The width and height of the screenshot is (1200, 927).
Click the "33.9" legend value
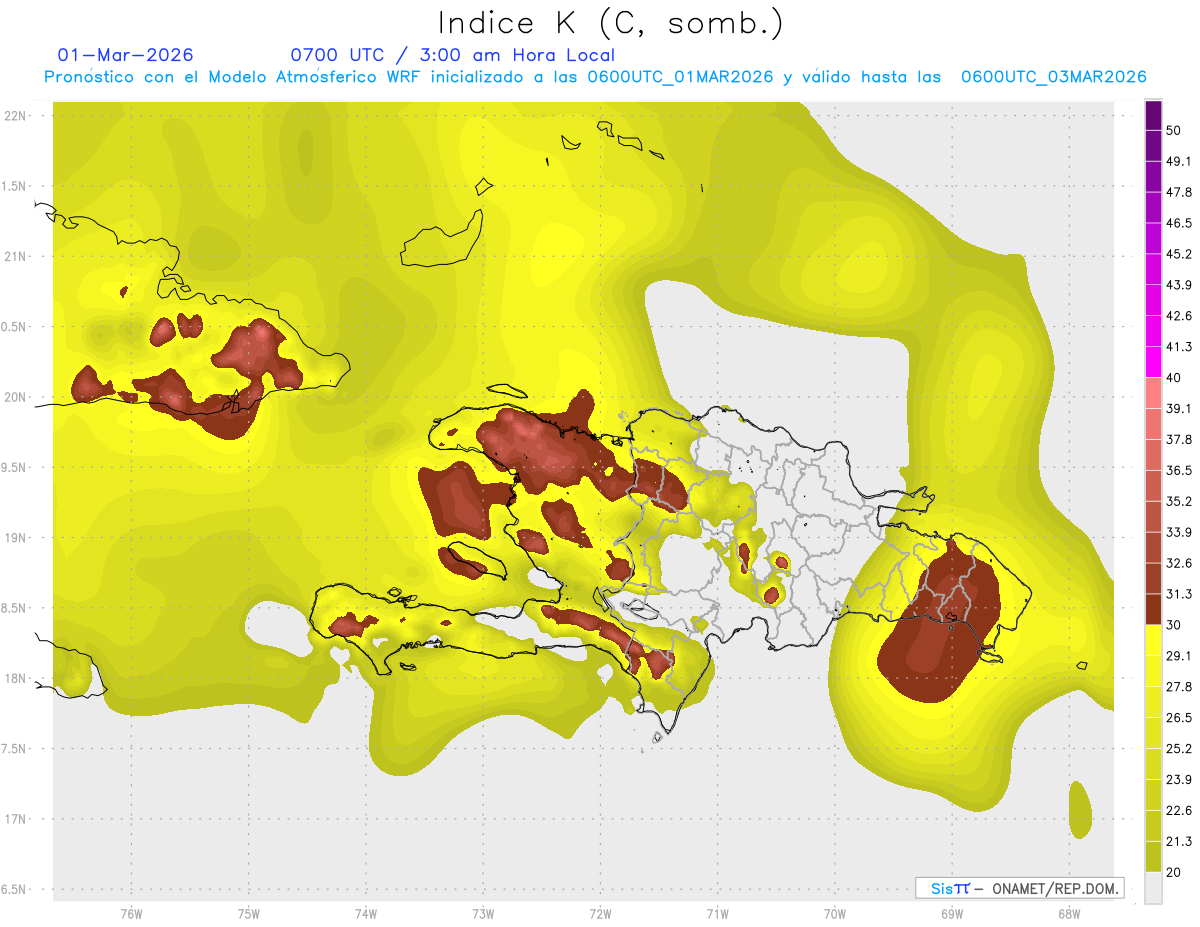coord(1179,532)
